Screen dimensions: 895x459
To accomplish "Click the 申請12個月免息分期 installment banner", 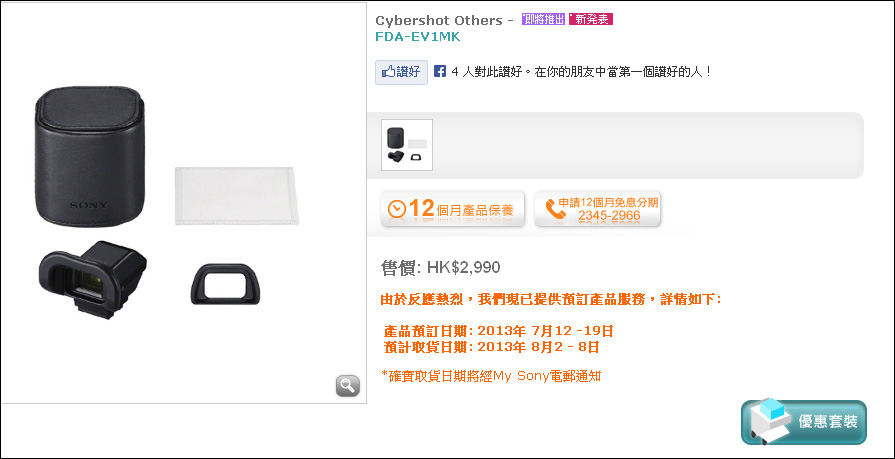I will [x=598, y=209].
